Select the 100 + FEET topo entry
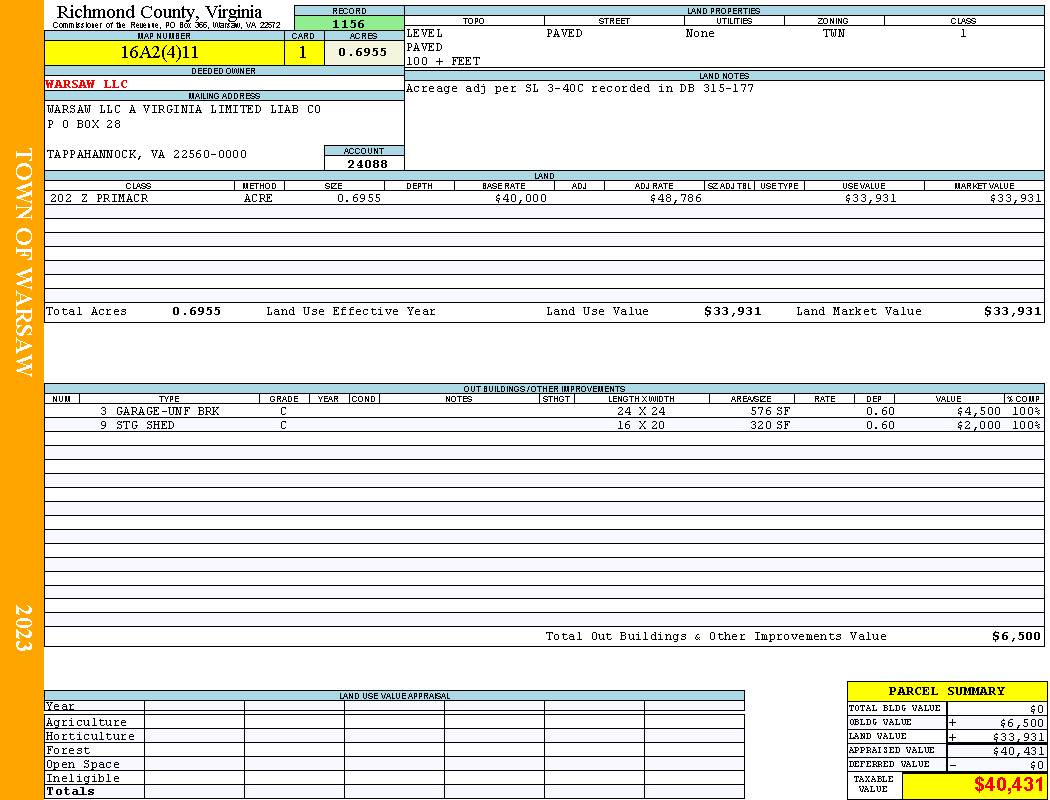Viewport: 1050px width, 800px height. [x=443, y=62]
